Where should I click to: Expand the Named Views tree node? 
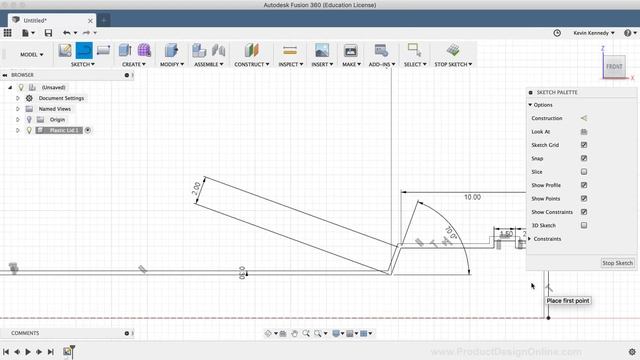point(18,109)
